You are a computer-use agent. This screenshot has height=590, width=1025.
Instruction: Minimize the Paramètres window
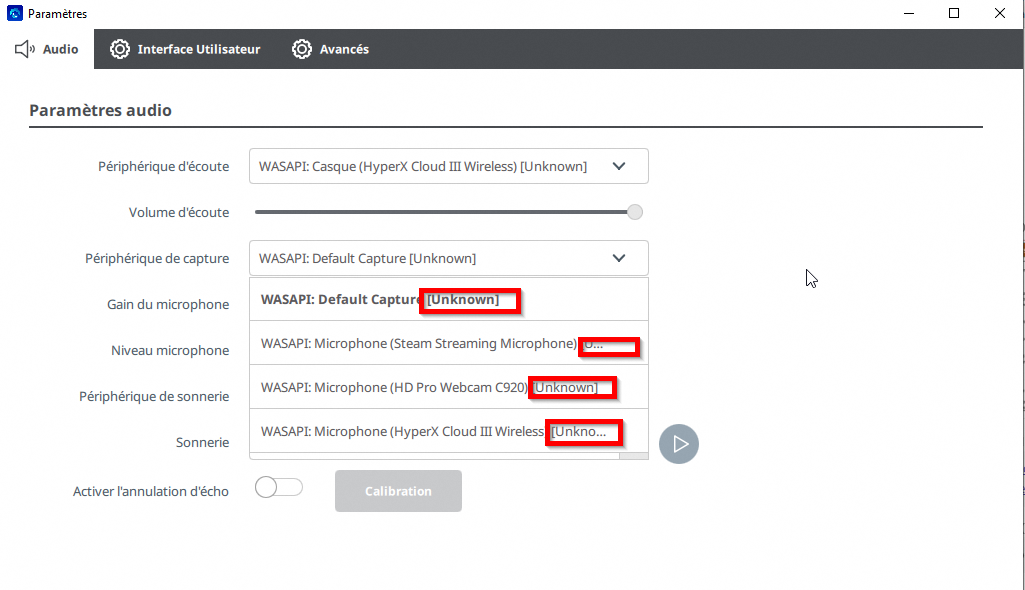pyautogui.click(x=909, y=14)
